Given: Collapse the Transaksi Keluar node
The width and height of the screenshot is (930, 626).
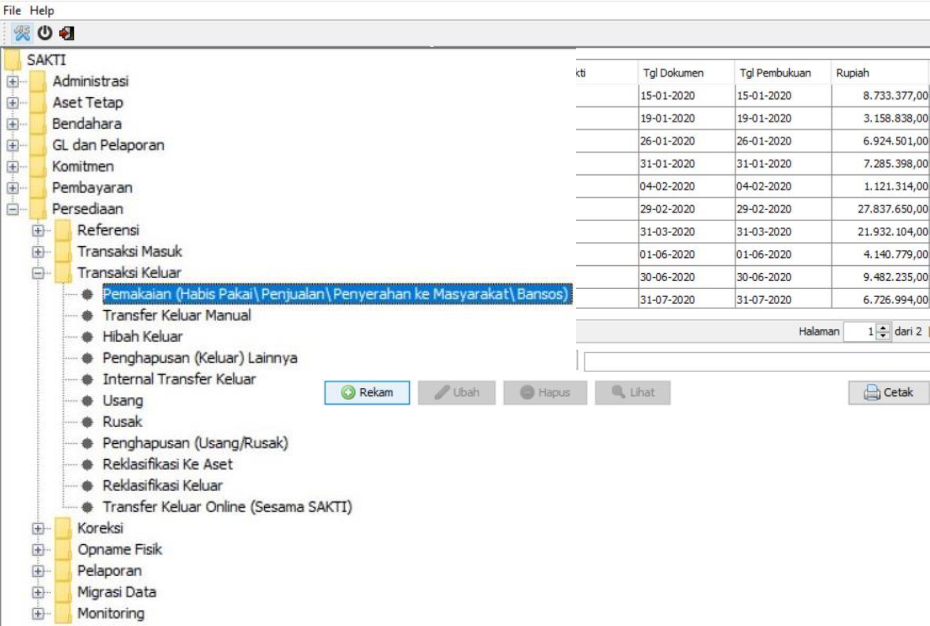Looking at the screenshot, I should [38, 272].
